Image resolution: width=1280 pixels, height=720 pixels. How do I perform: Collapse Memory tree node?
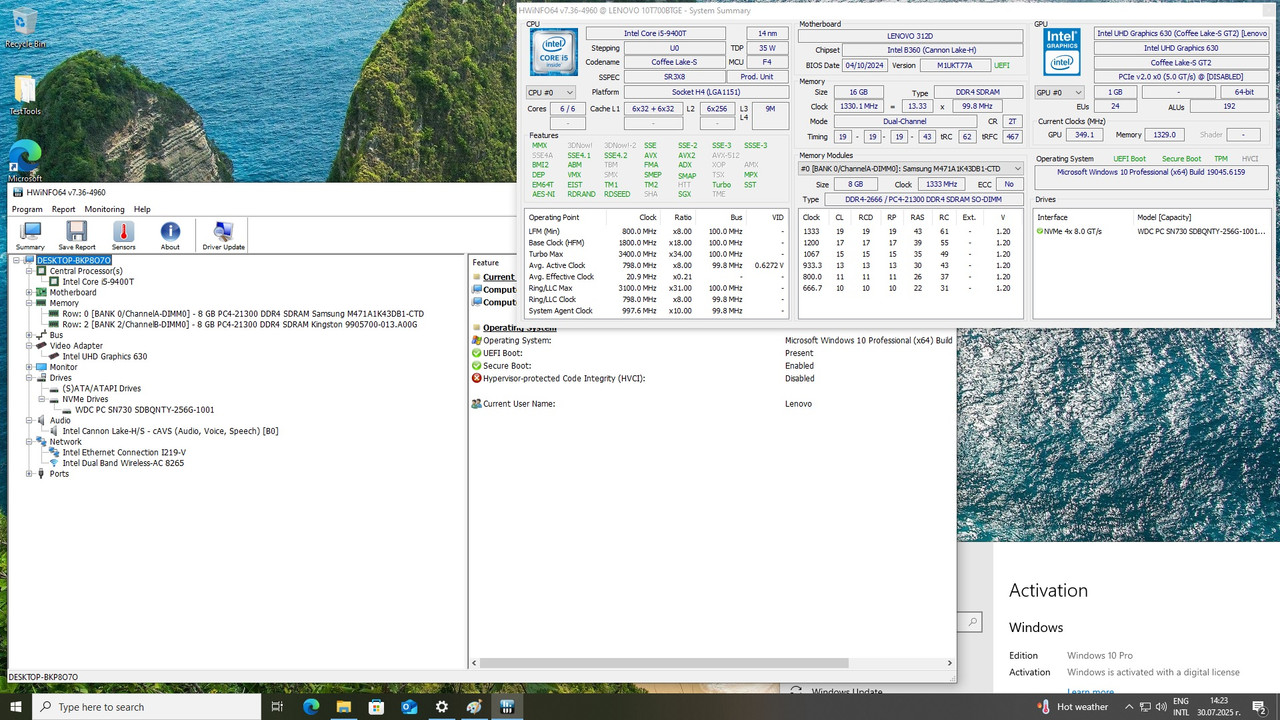[28, 303]
